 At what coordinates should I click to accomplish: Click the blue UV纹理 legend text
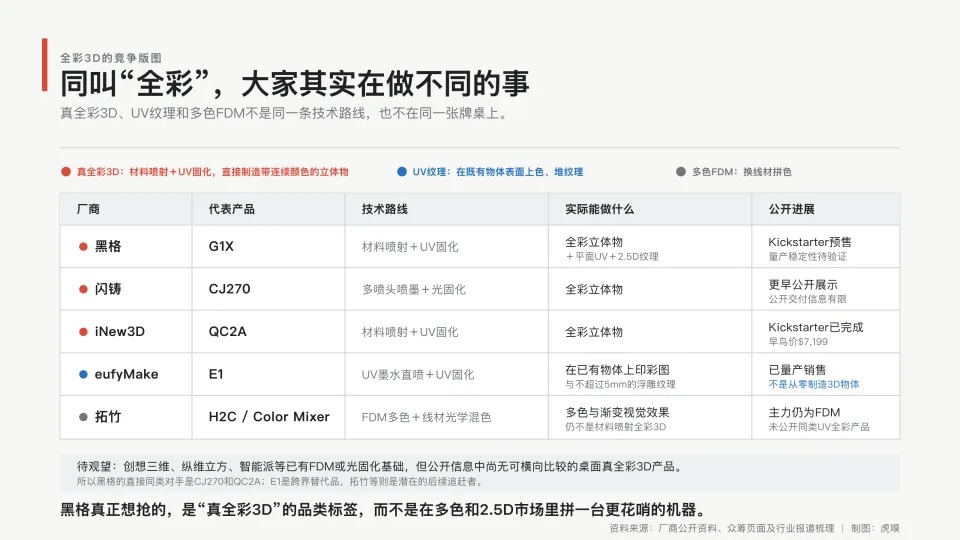coord(498,171)
